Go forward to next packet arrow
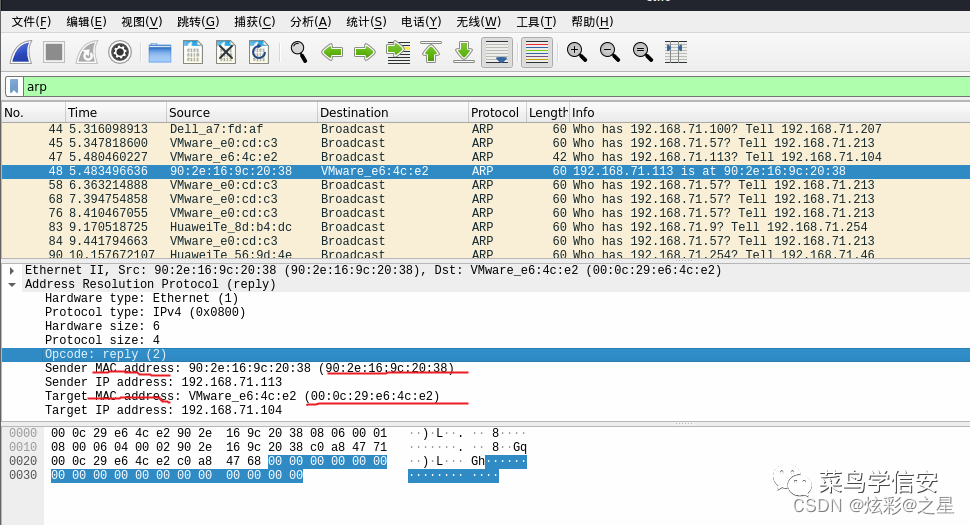This screenshot has height=525, width=970. (364, 52)
